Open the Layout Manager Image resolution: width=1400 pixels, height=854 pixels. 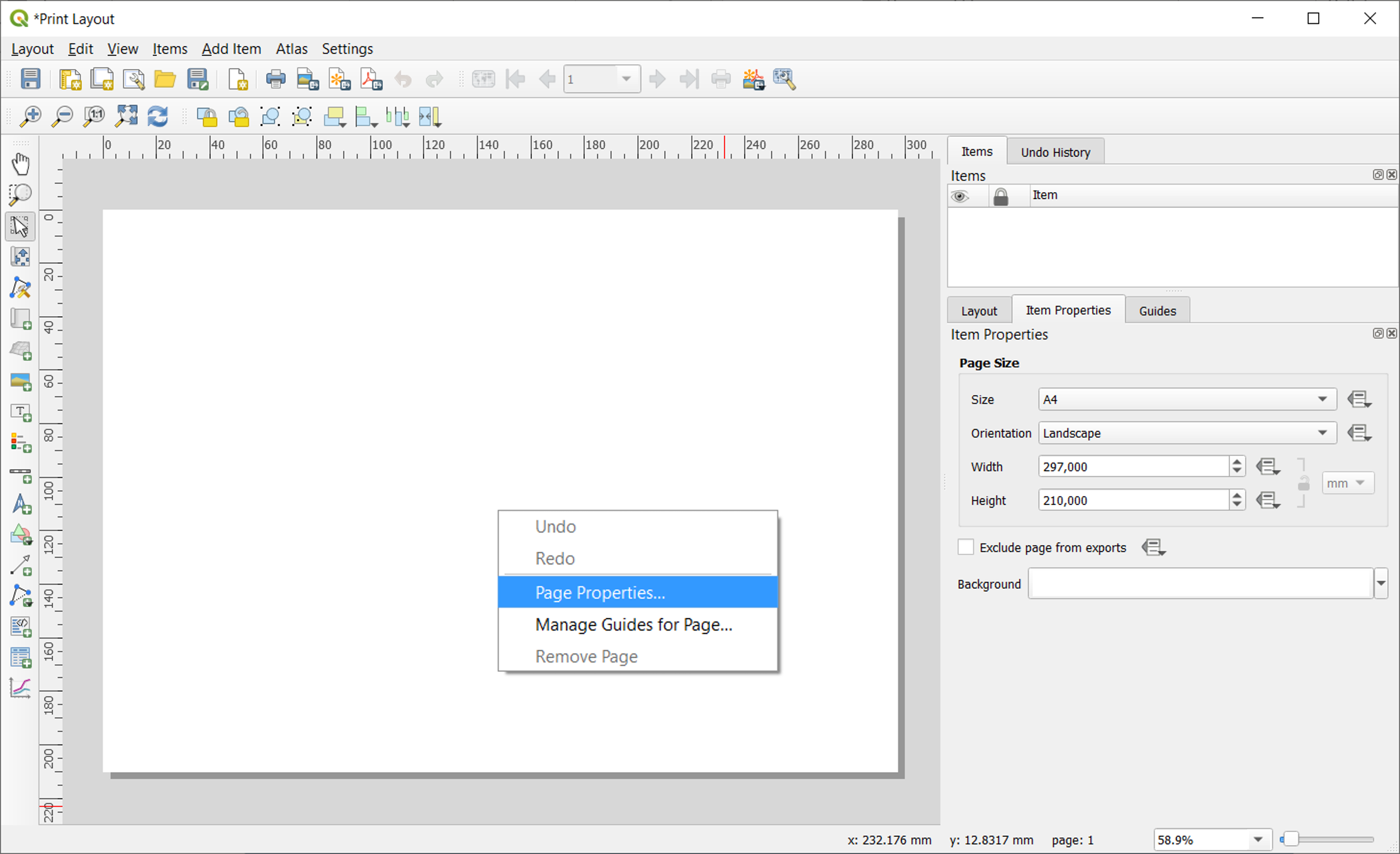133,79
